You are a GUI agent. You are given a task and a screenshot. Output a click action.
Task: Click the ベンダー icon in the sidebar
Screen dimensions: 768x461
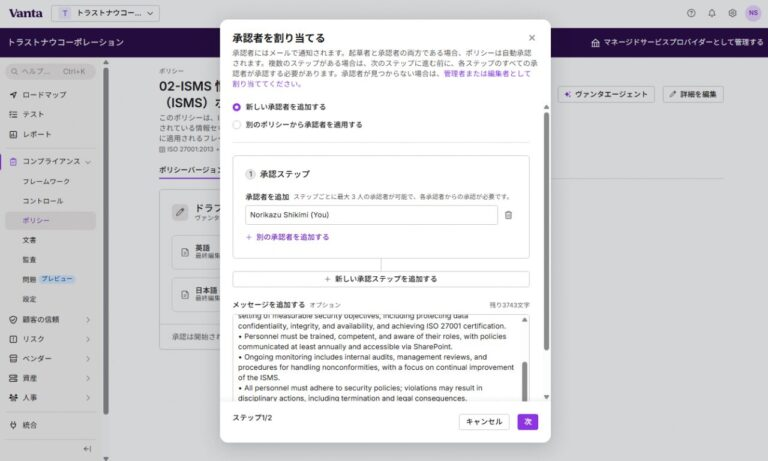pos(13,359)
